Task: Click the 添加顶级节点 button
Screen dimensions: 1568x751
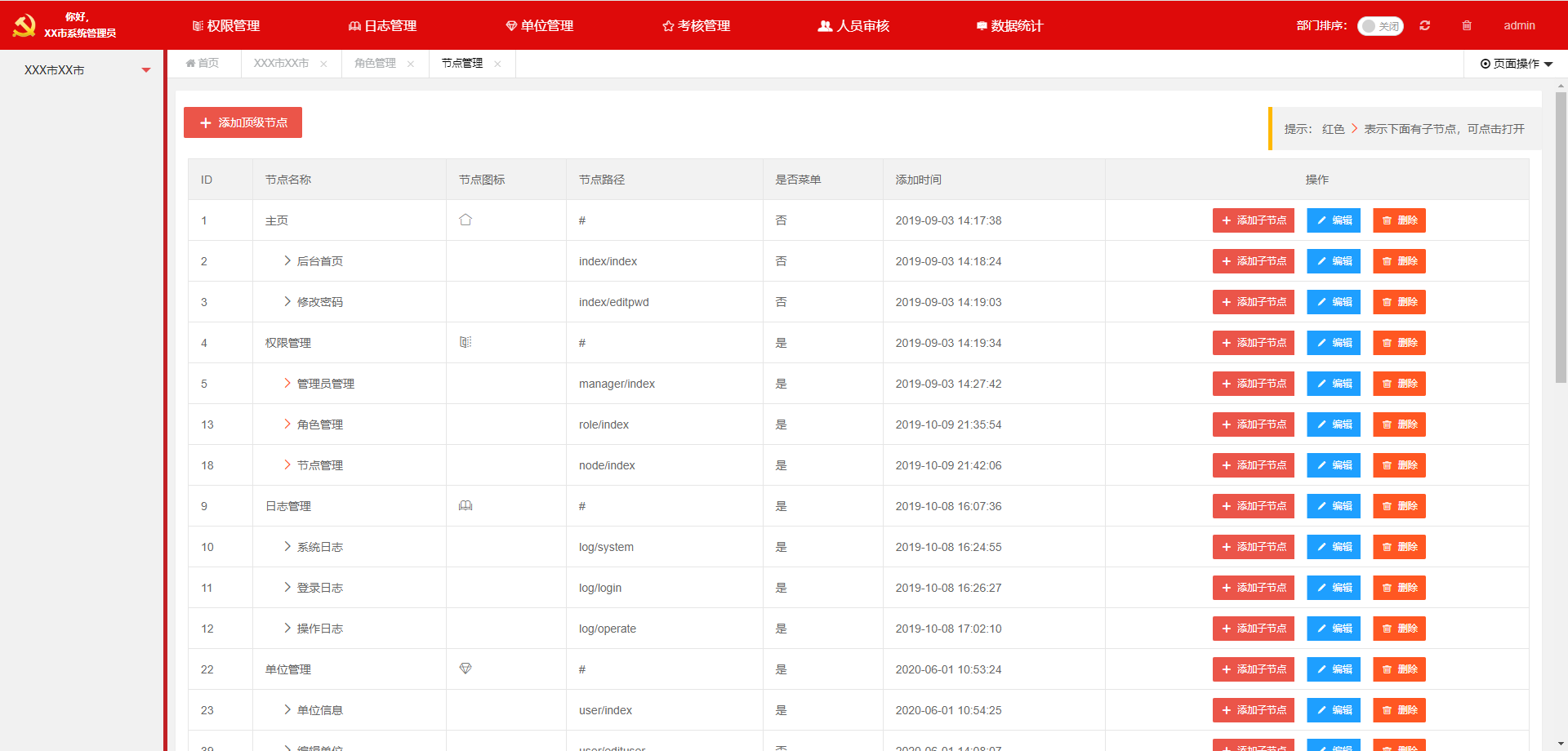Action: point(243,122)
